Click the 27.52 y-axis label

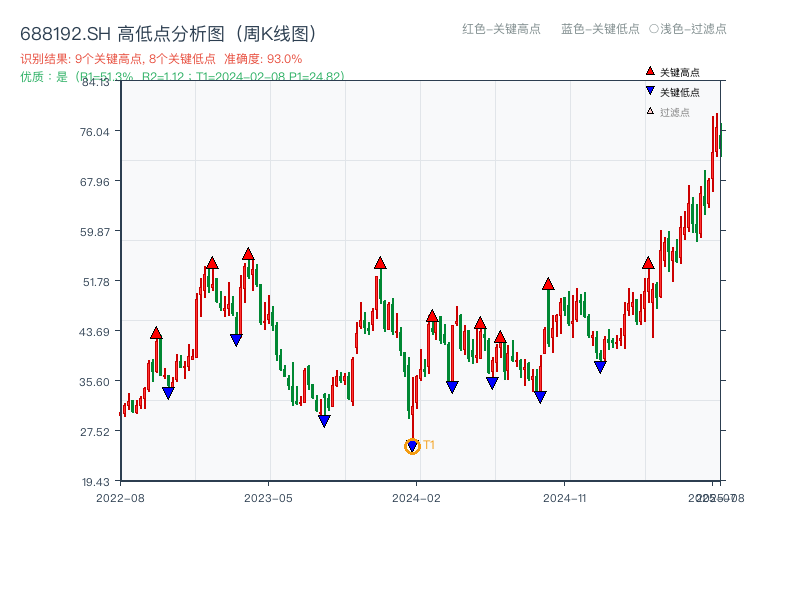point(94,432)
